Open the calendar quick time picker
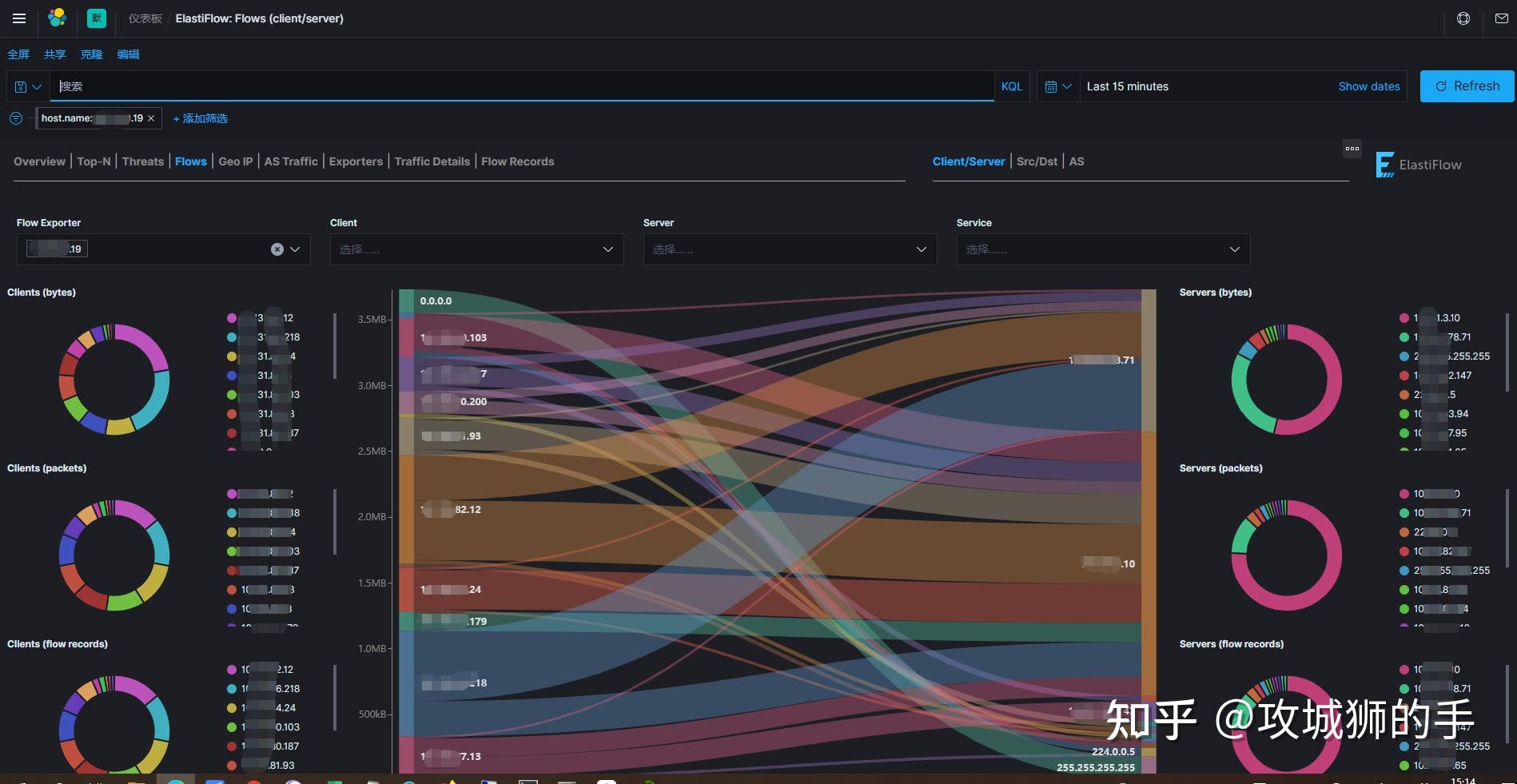 point(1057,86)
